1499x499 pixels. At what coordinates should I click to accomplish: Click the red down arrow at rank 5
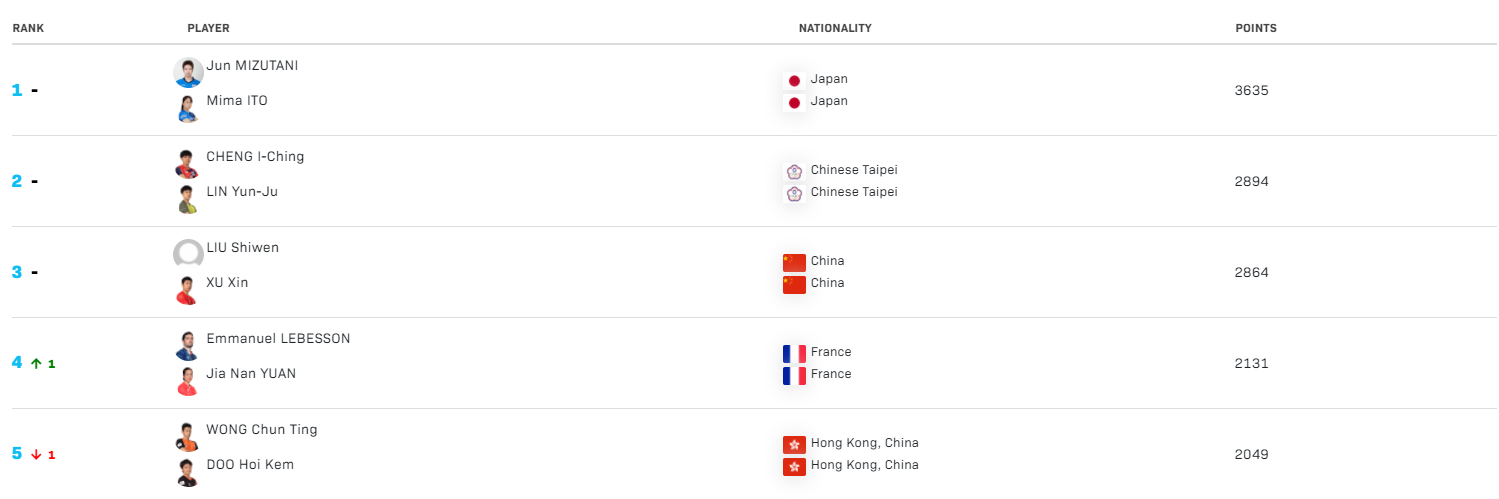click(x=36, y=454)
